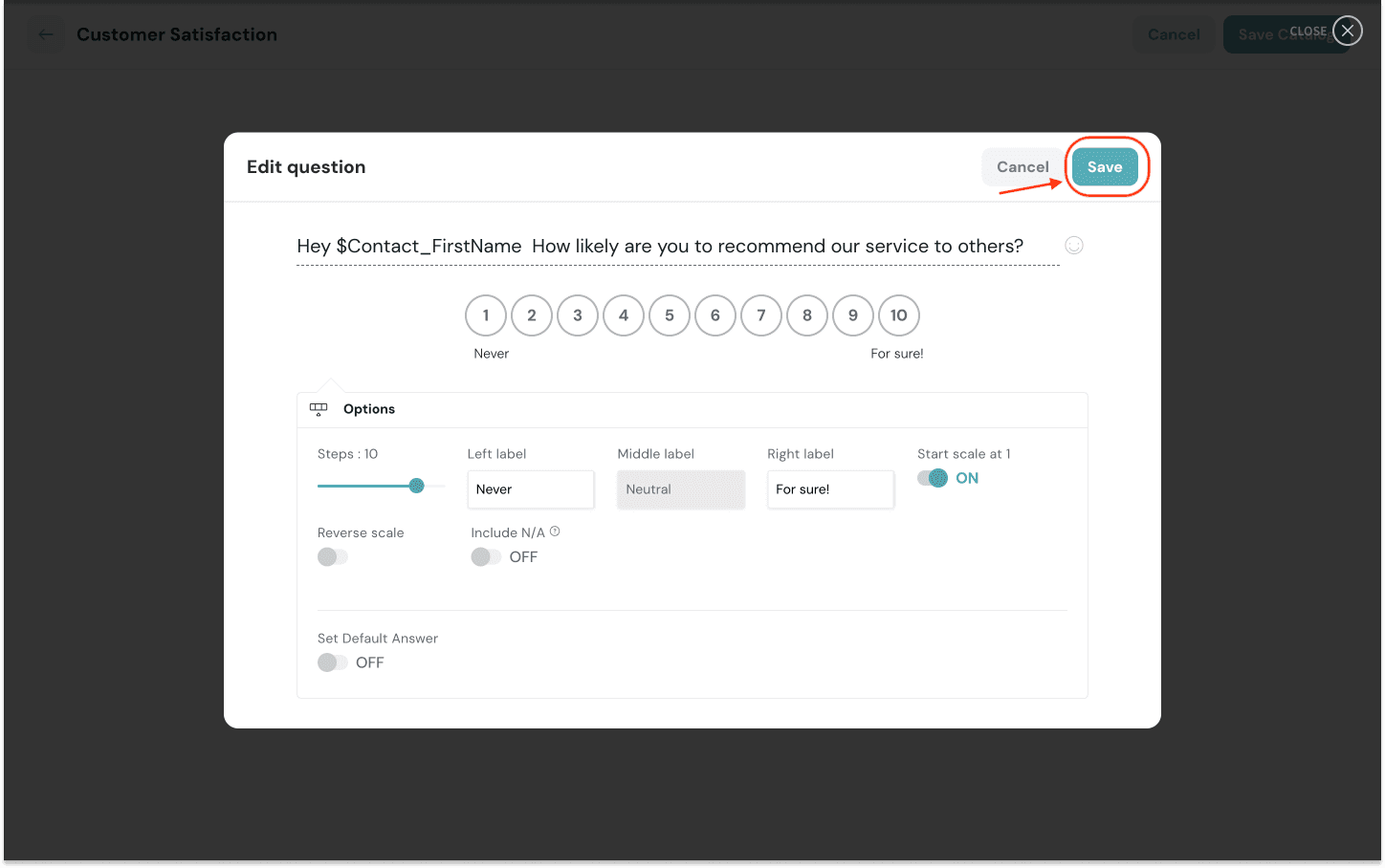
Task: Click the Steps slider handle
Action: pos(416,486)
